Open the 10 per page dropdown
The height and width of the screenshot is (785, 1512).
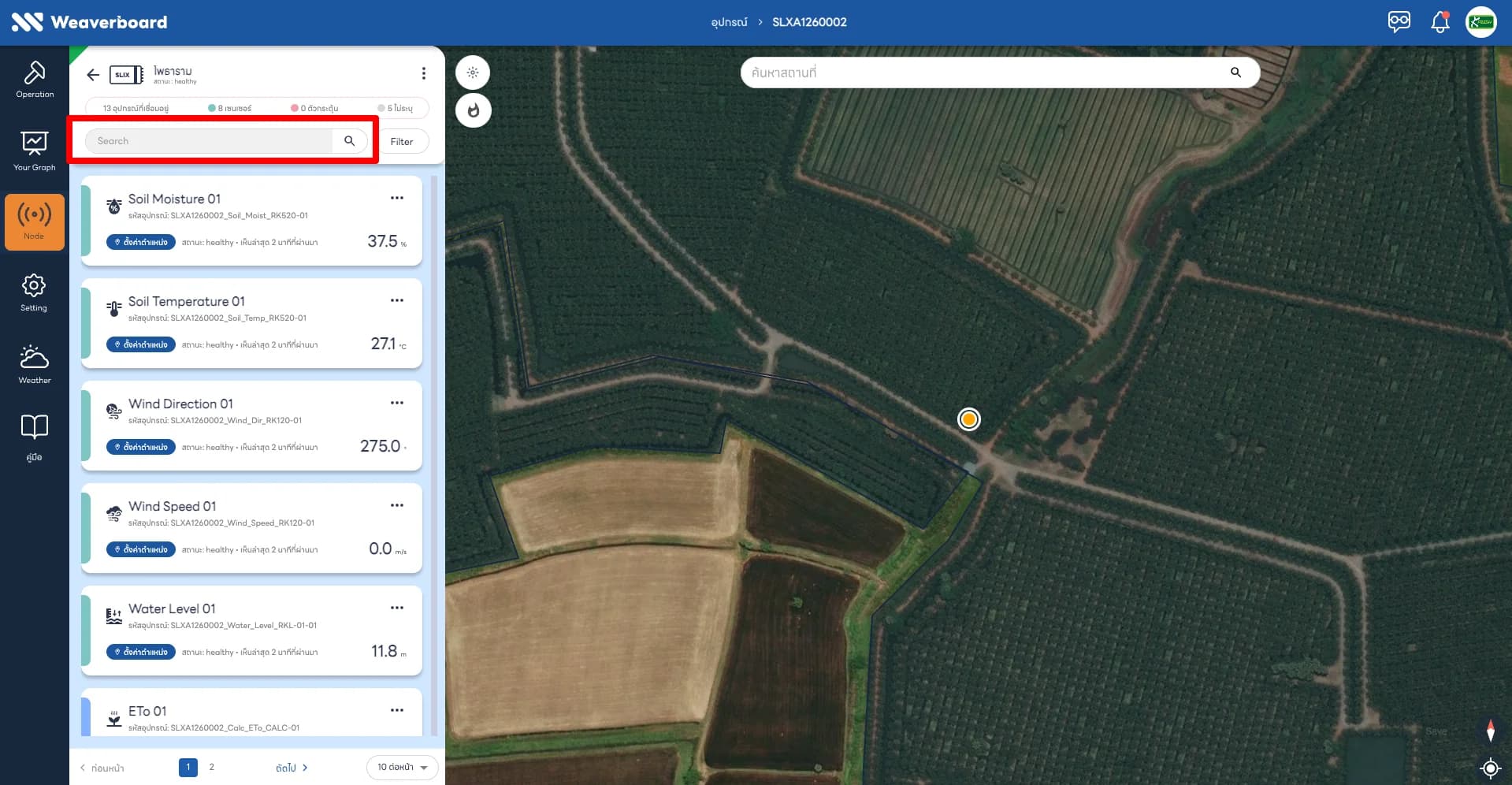(403, 768)
